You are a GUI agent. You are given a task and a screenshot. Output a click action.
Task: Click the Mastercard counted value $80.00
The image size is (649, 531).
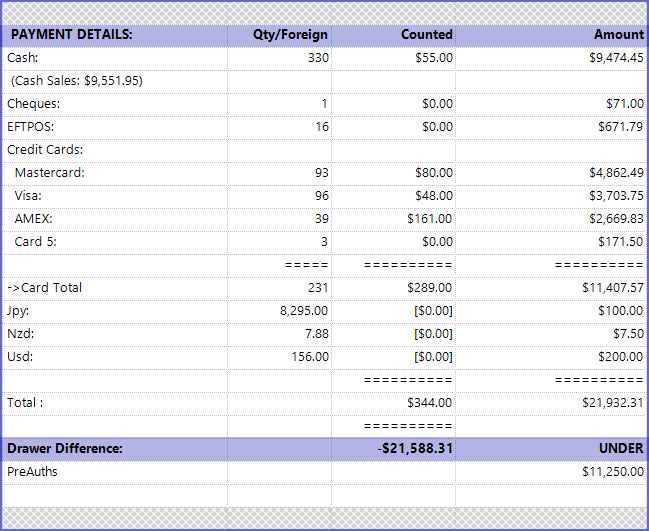(x=434, y=173)
